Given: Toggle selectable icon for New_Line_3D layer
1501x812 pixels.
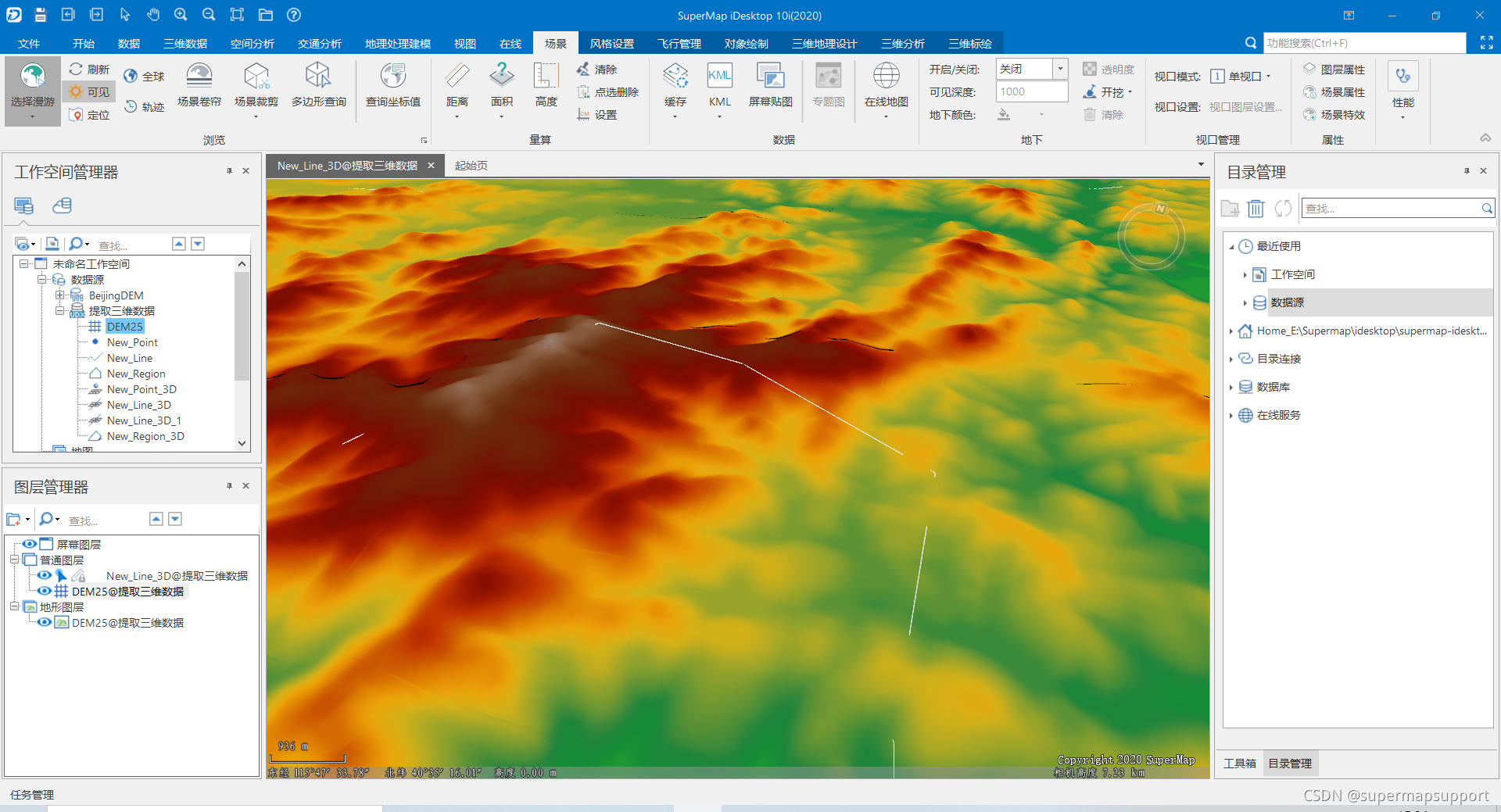Looking at the screenshot, I should pos(61,575).
